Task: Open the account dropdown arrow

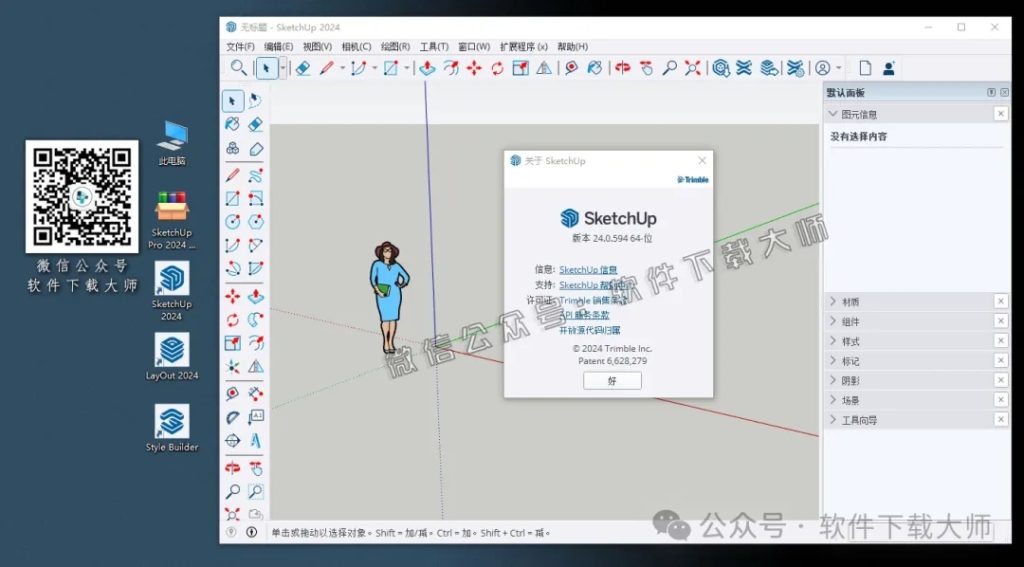Action: [x=839, y=68]
